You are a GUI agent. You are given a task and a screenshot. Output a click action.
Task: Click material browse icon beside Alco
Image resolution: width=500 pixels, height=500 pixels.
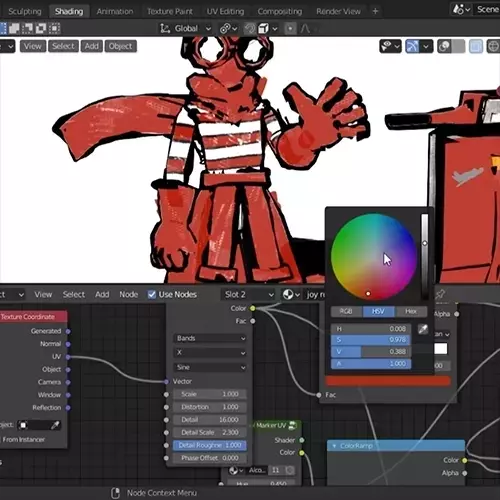236,470
